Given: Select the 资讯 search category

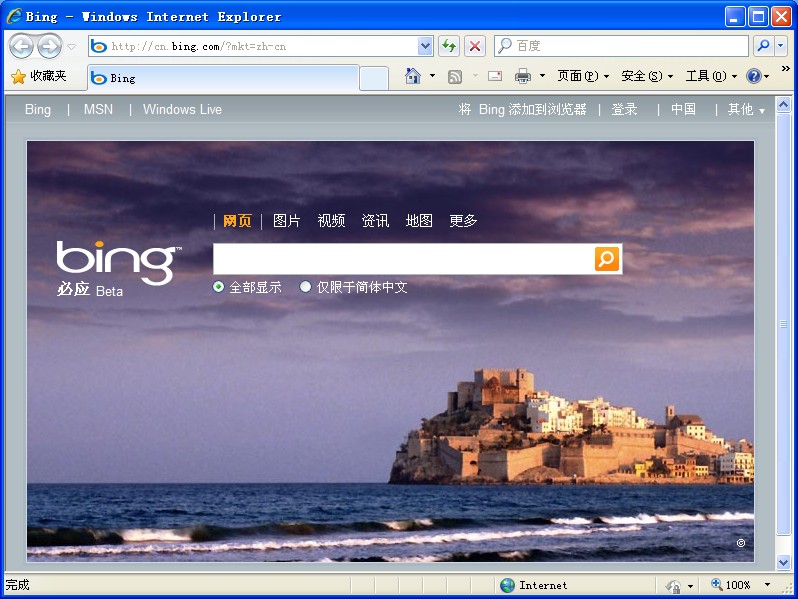Looking at the screenshot, I should point(375,221).
